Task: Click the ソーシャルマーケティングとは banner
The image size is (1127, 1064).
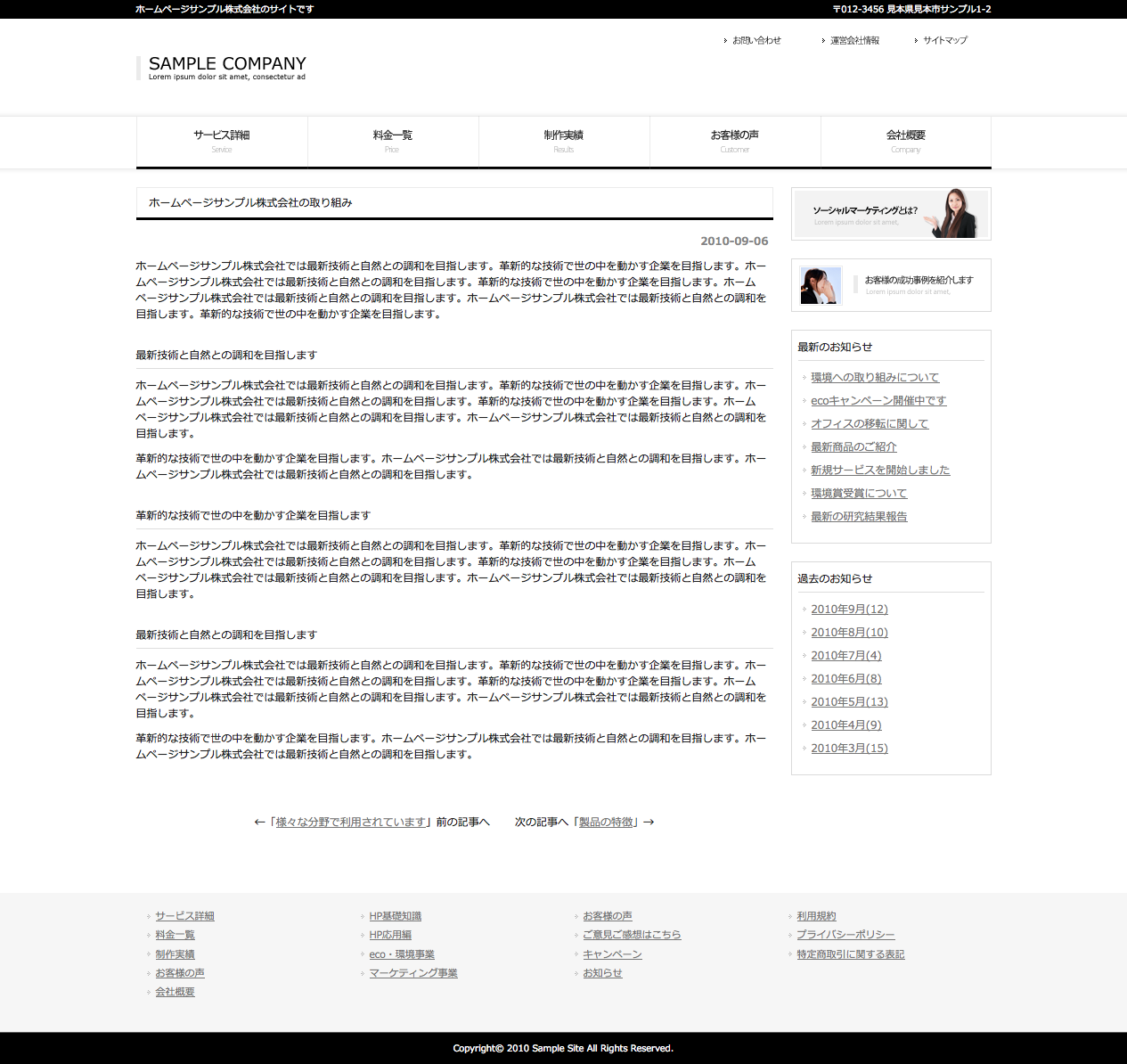Action: coord(891,214)
